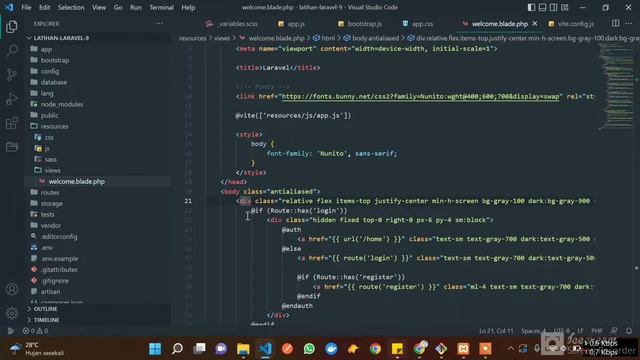
Task: Open WhatsApp from the taskbar
Action: (x=309, y=349)
